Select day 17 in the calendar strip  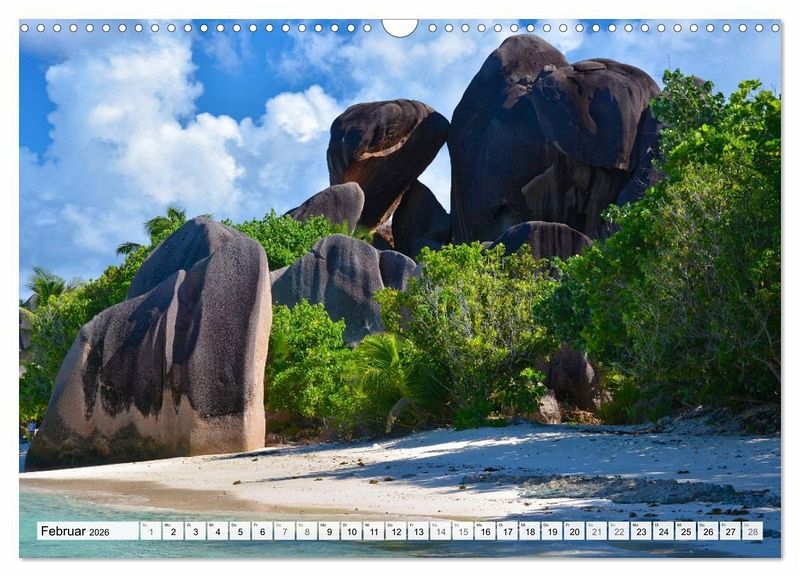pos(507,531)
